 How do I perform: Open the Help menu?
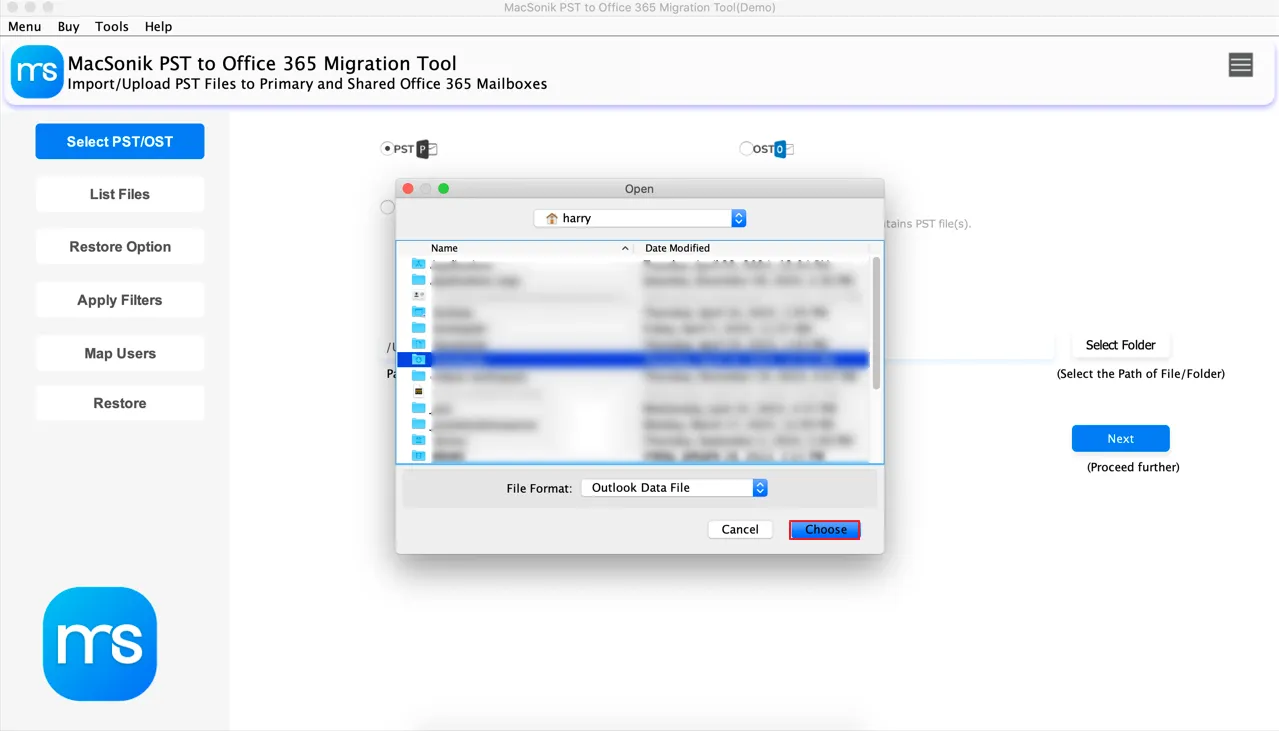158,26
